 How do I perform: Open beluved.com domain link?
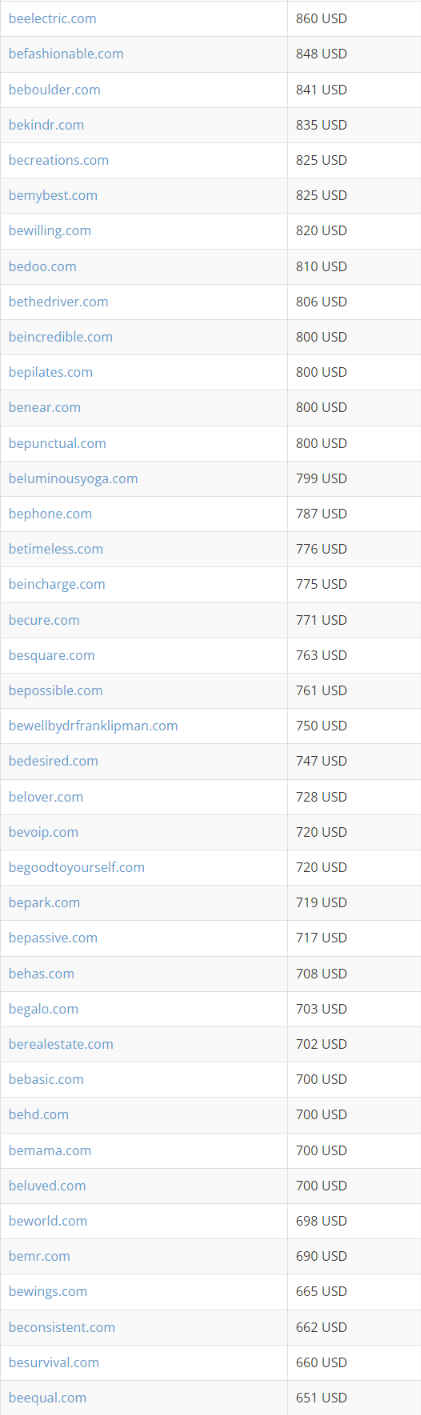[x=47, y=1185]
